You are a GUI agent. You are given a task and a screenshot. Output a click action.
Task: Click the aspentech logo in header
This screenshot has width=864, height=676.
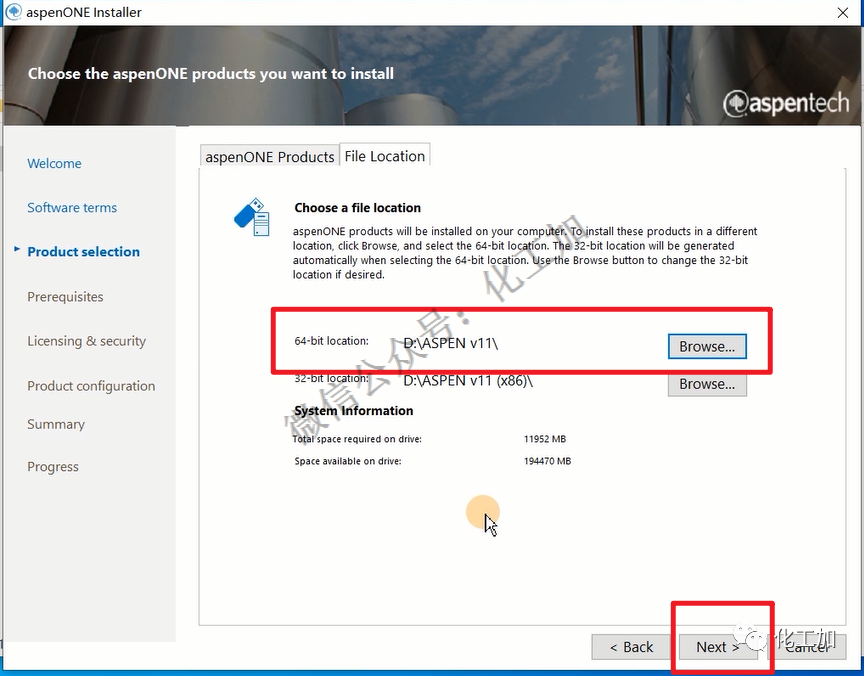coord(786,103)
